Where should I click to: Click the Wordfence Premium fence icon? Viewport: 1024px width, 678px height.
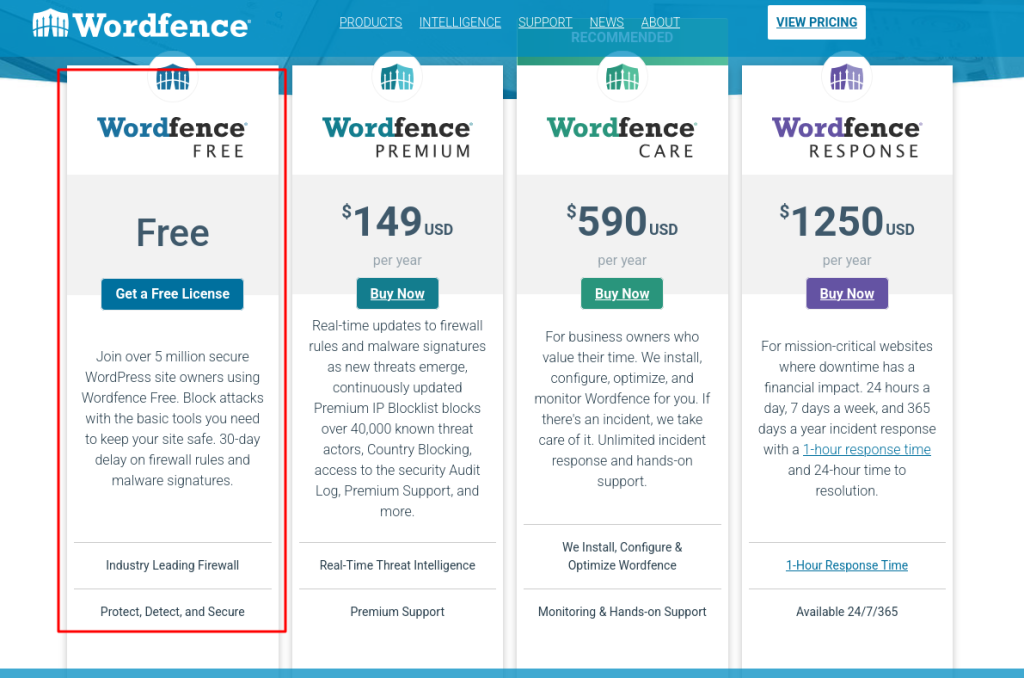pyautogui.click(x=397, y=77)
